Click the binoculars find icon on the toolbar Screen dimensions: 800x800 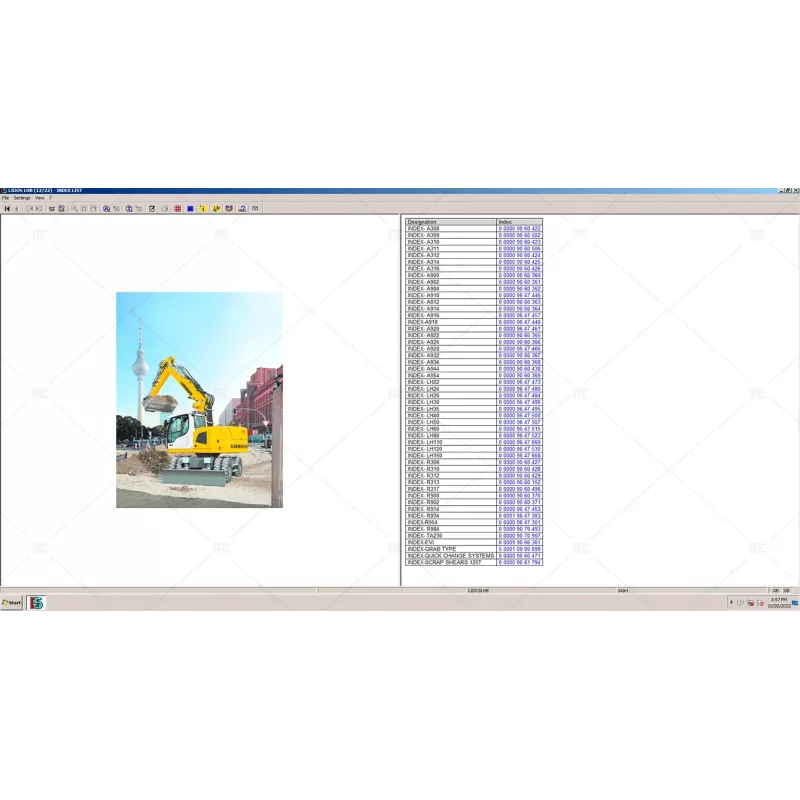[x=51, y=207]
